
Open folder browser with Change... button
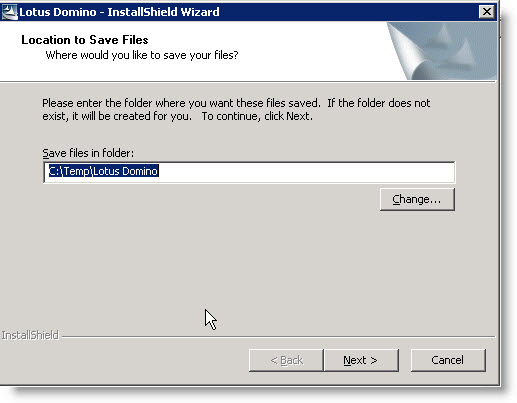pyautogui.click(x=417, y=199)
